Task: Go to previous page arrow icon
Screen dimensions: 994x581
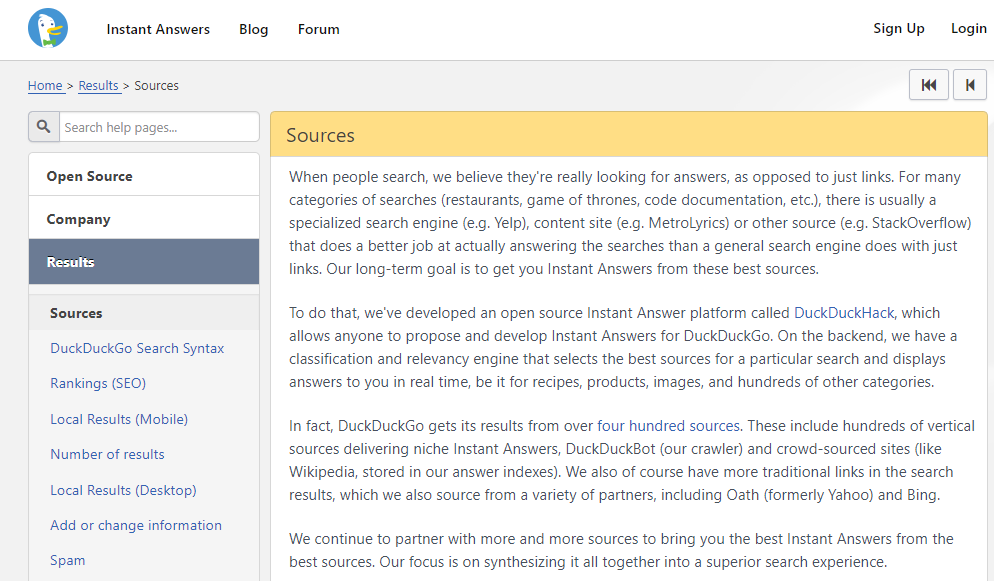Action: [970, 85]
